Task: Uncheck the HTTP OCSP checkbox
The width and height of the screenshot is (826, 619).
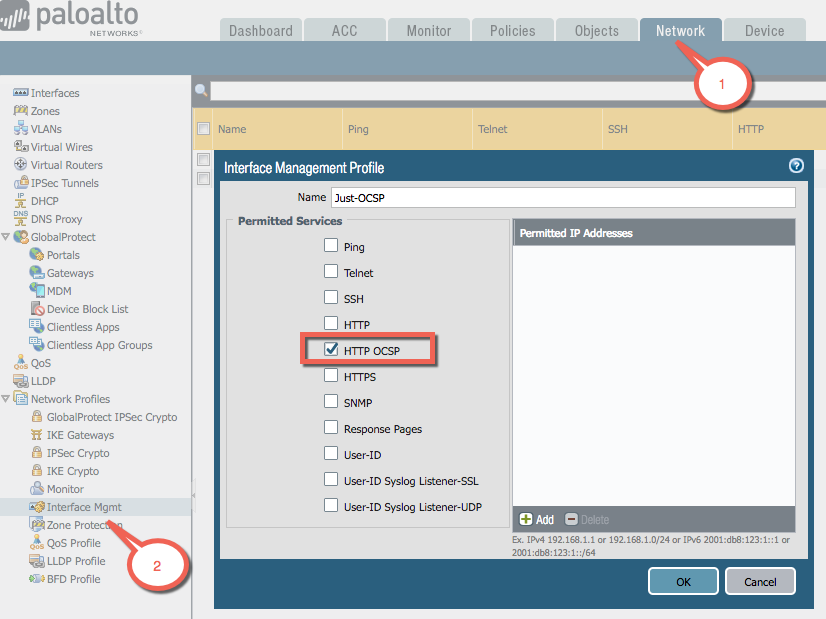Action: [331, 349]
